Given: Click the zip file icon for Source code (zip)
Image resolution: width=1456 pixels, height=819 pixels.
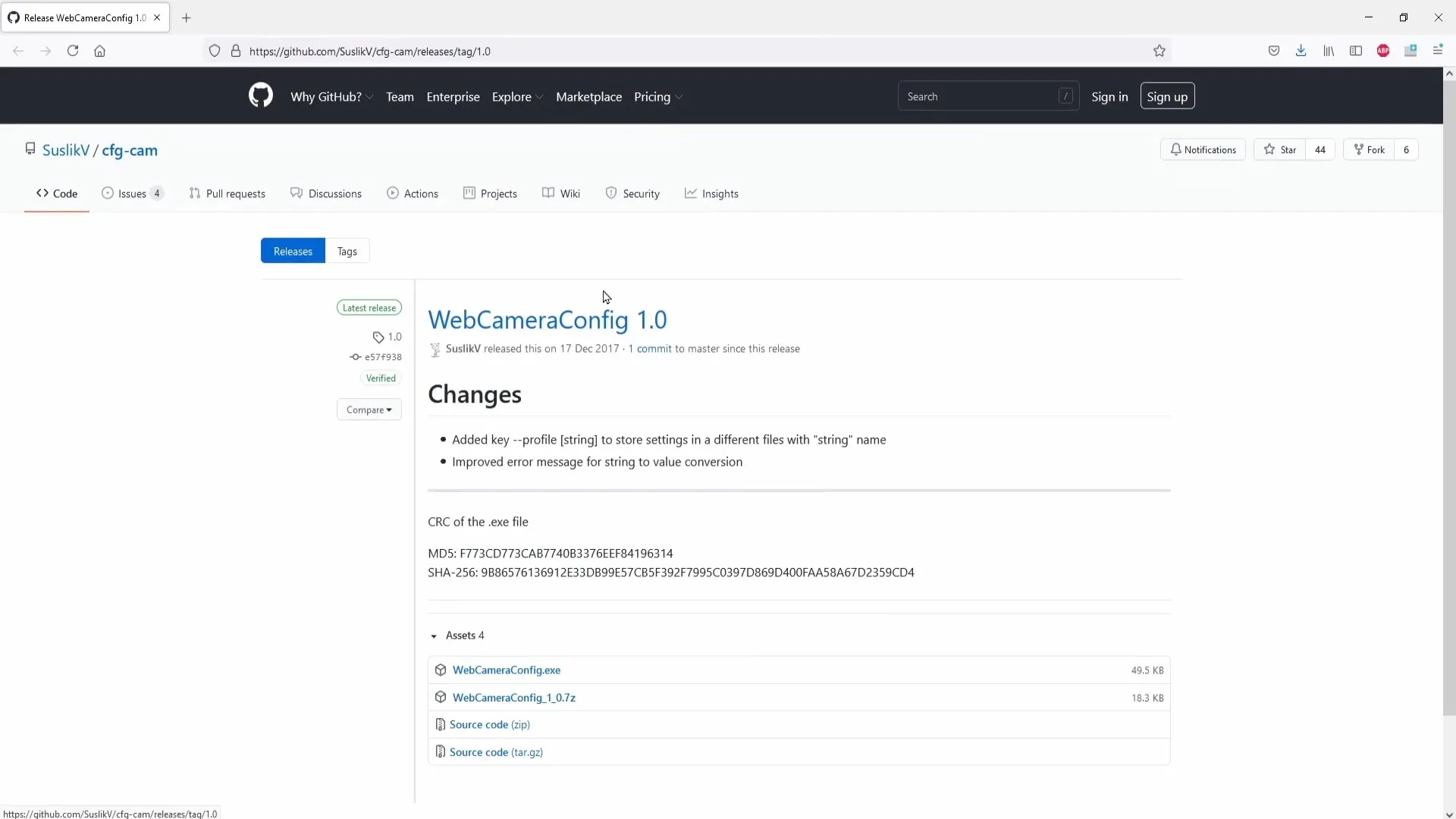Looking at the screenshot, I should [440, 724].
